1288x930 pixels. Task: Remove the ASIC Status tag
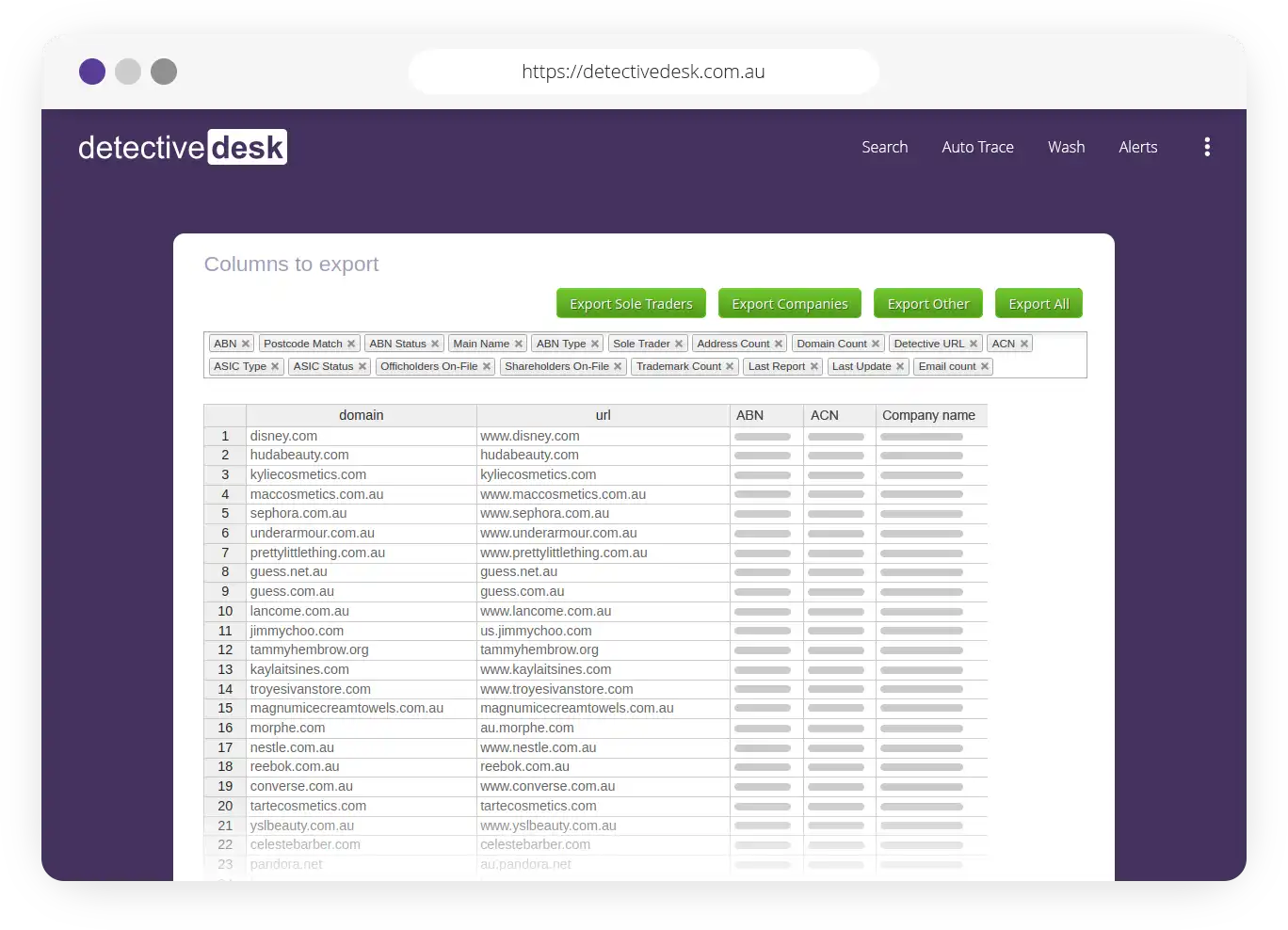362,367
